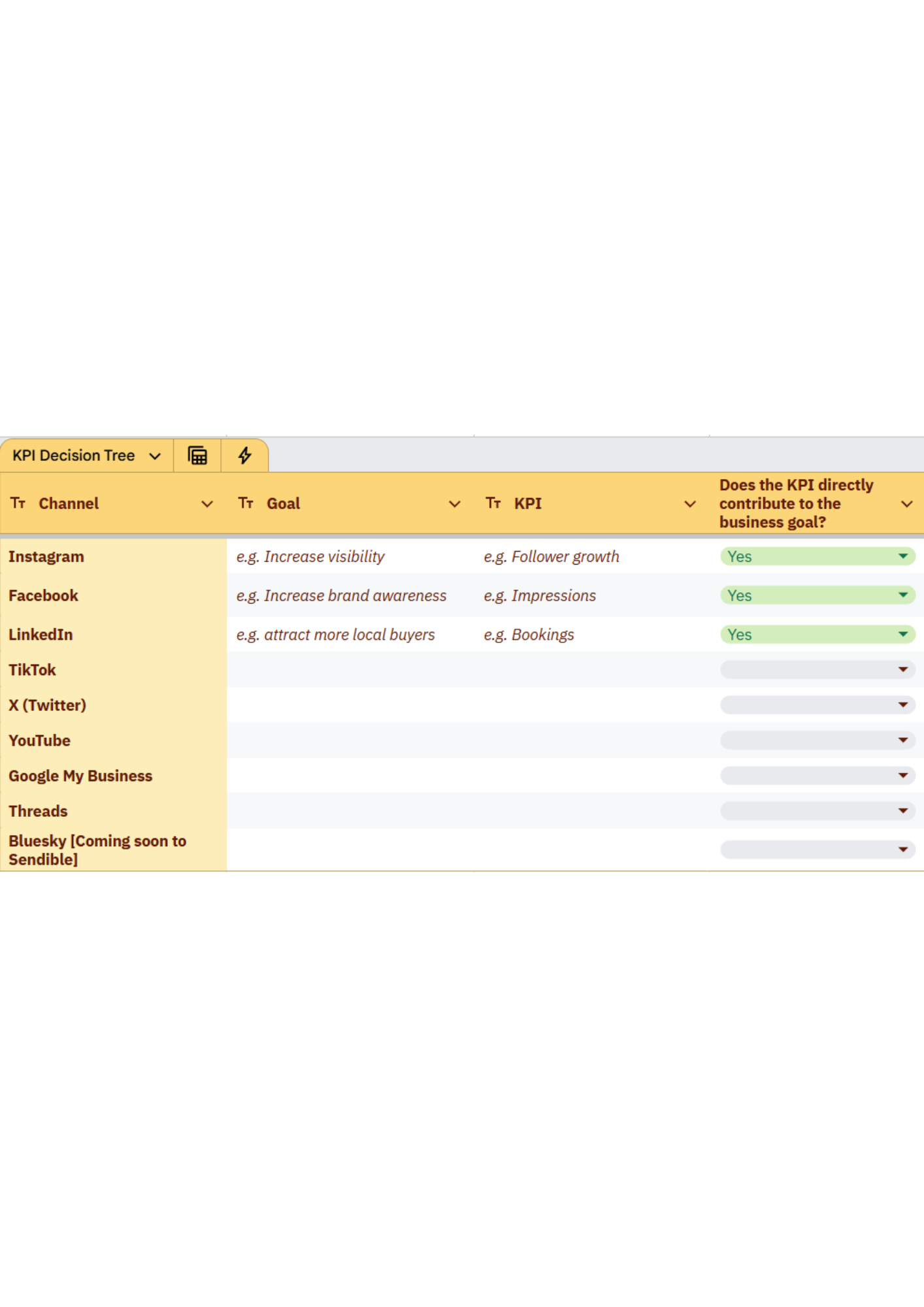Open the empty dropdown for YouTube row
Screen dimensions: 924x1307
903,740
